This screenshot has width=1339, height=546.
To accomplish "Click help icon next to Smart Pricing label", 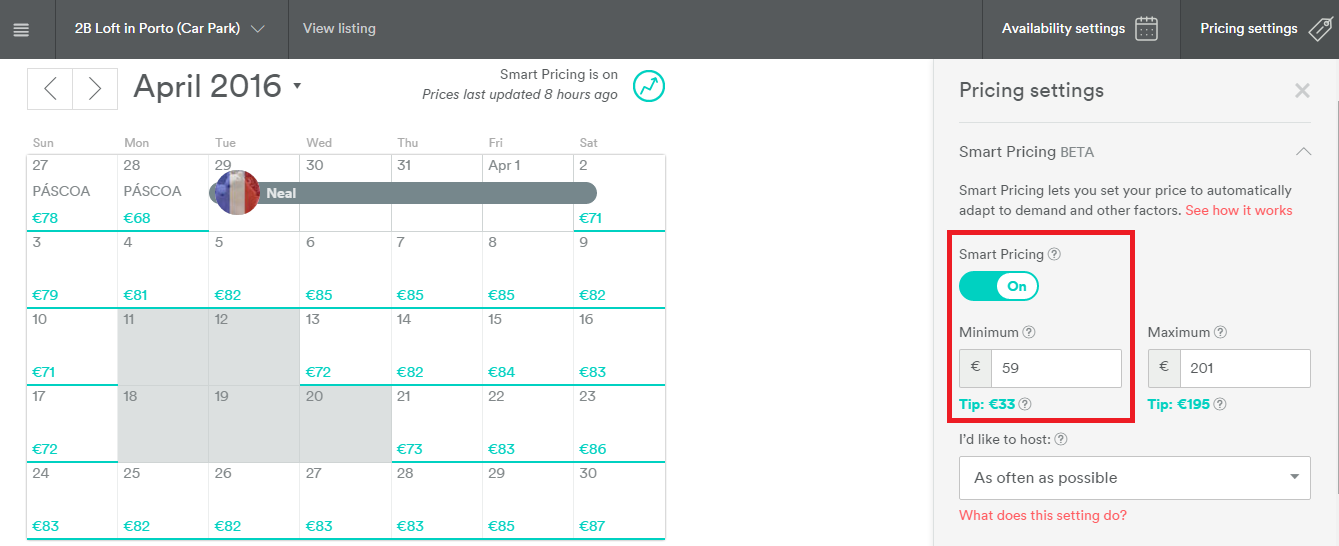I will pos(1054,254).
